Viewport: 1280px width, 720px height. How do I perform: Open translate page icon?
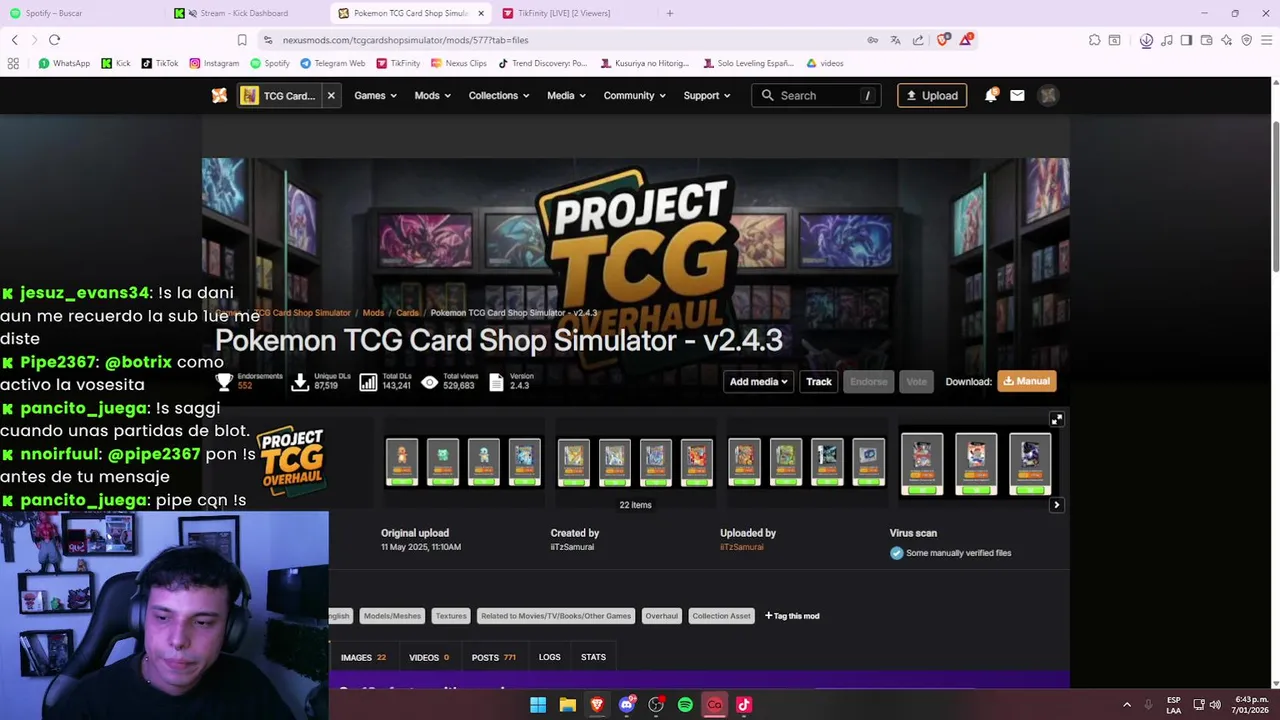(x=895, y=40)
